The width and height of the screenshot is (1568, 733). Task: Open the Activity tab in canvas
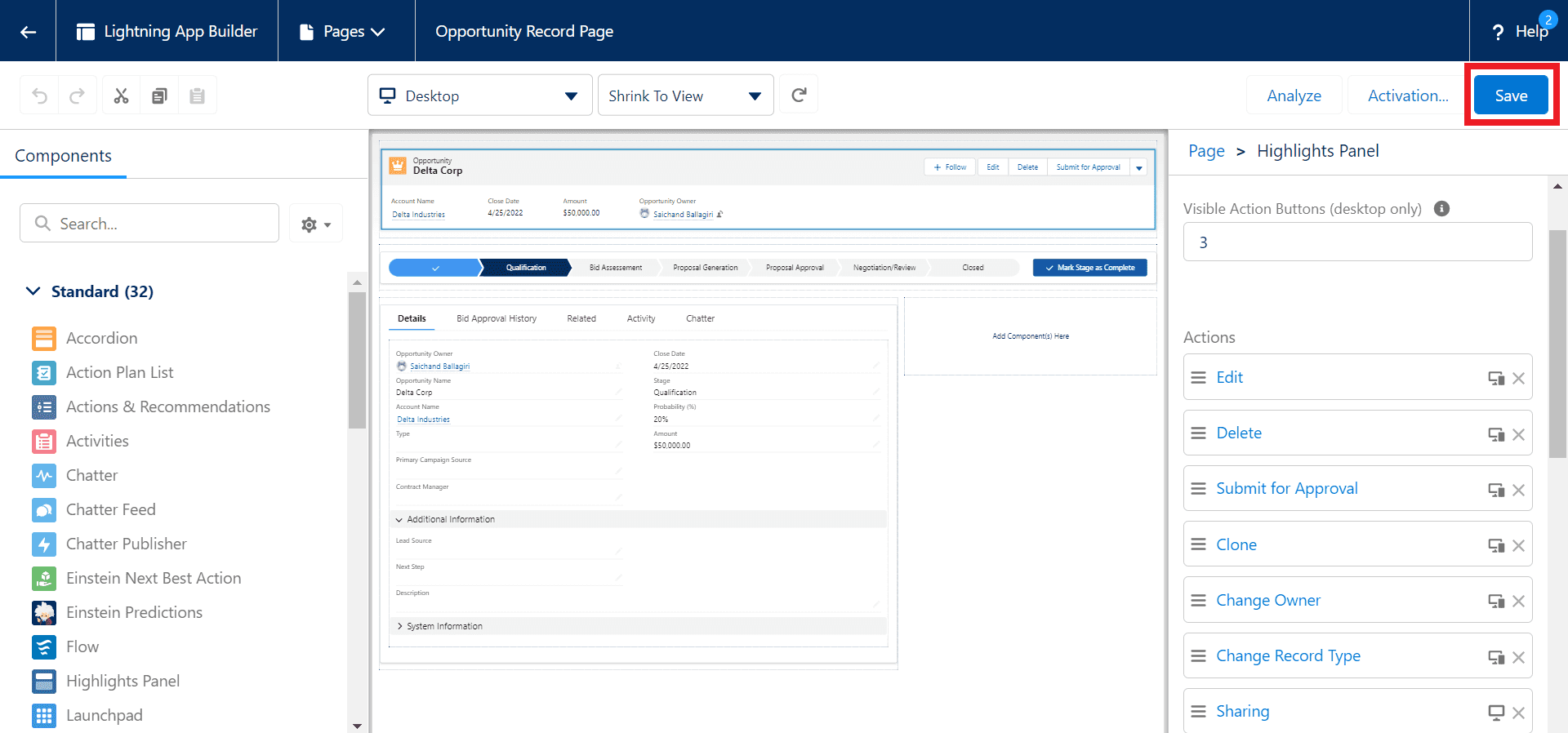641,318
